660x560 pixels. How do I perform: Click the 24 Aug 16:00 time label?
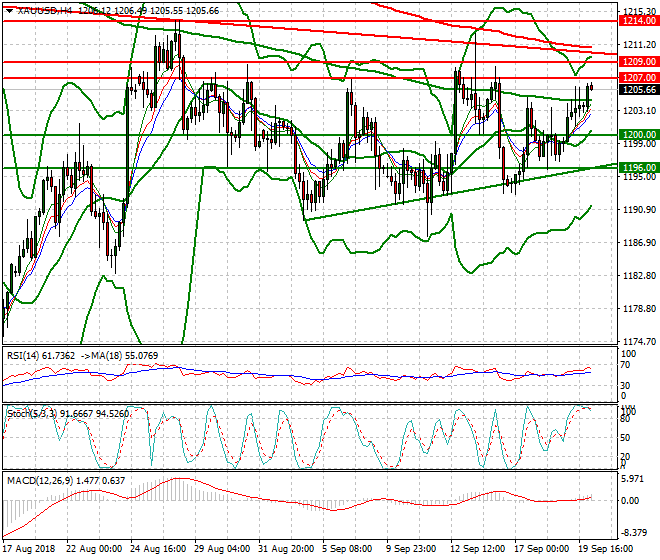pos(158,549)
